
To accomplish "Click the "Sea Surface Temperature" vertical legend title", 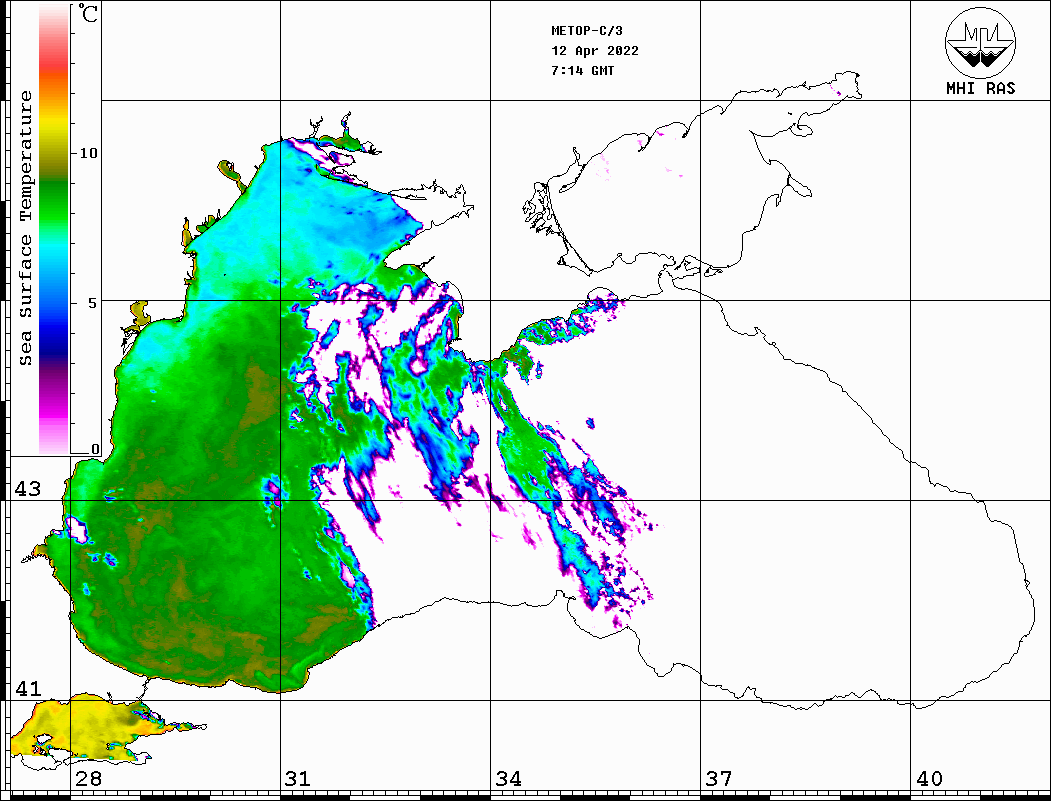I will click(26, 228).
